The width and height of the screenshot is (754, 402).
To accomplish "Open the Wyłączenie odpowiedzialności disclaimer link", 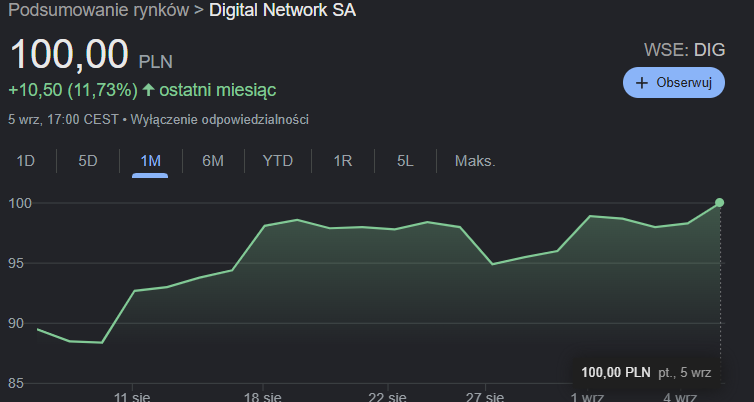I will (x=219, y=119).
